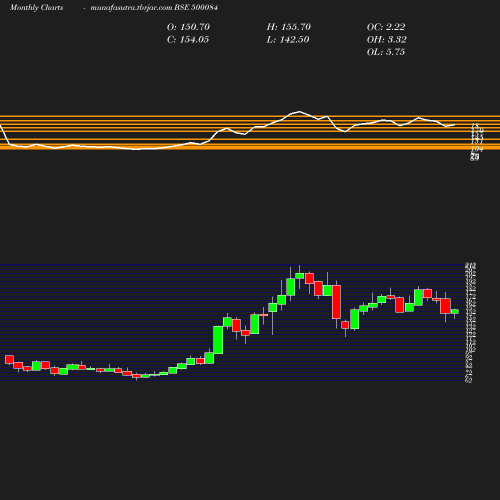The width and height of the screenshot is (500, 500).
Task: Select the high value H: 155.70
Action: click(289, 27)
